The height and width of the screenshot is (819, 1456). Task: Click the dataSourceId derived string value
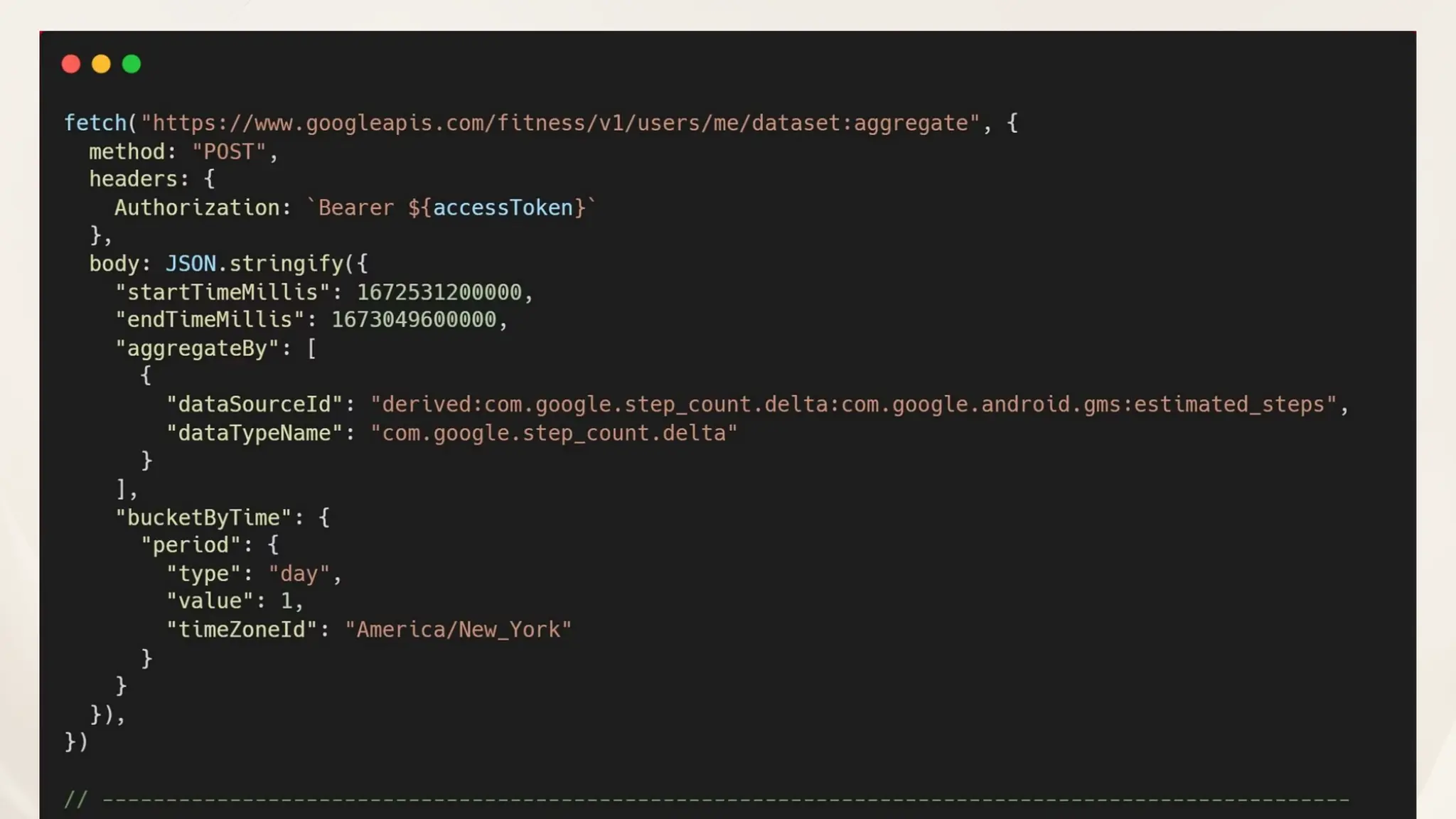coord(853,405)
